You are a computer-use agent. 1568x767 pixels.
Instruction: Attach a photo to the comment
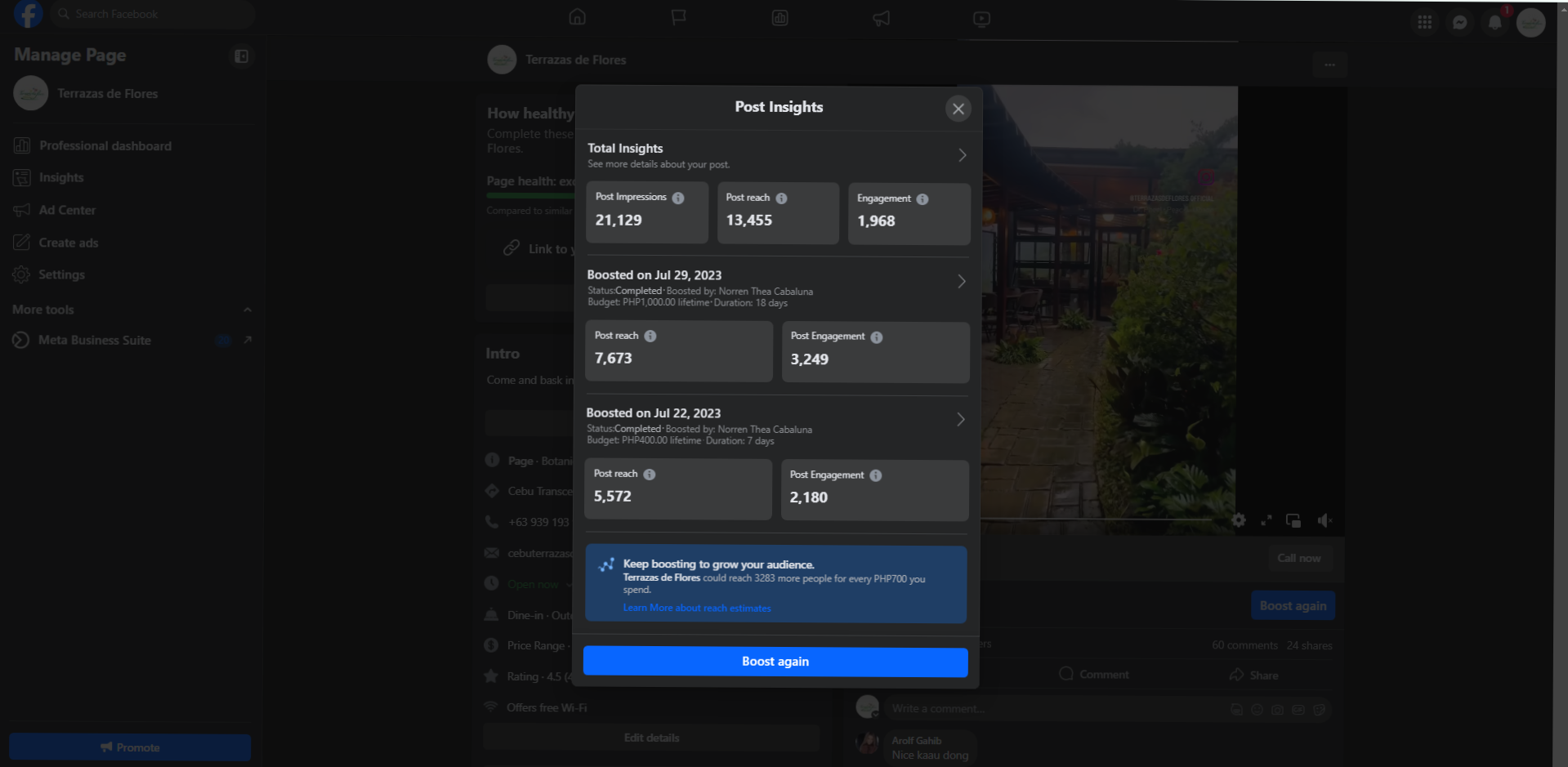click(1278, 710)
